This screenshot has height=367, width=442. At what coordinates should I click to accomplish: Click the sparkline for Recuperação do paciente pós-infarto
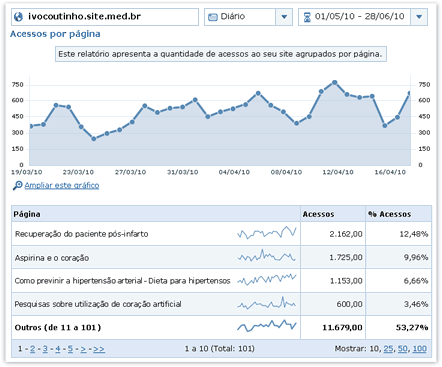tap(267, 232)
